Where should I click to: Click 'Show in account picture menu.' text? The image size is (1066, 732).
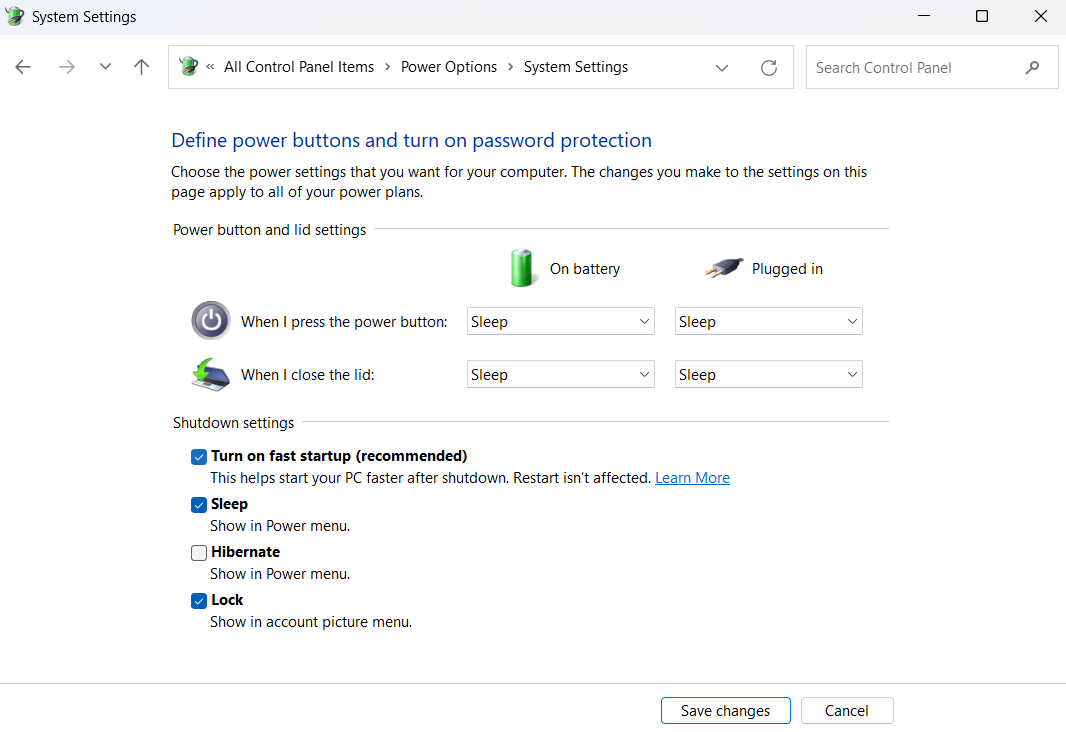(x=311, y=622)
